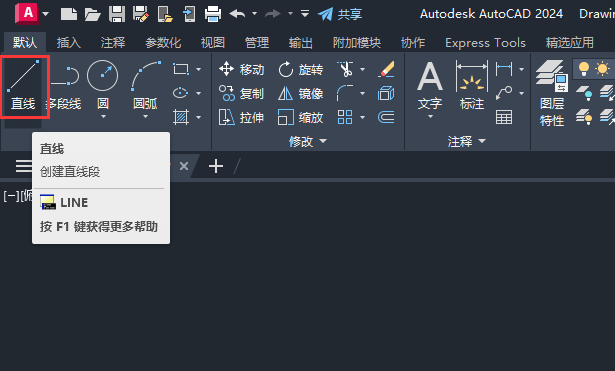The width and height of the screenshot is (615, 371).
Task: Click the Scale (缩放) tool
Action: (301, 117)
